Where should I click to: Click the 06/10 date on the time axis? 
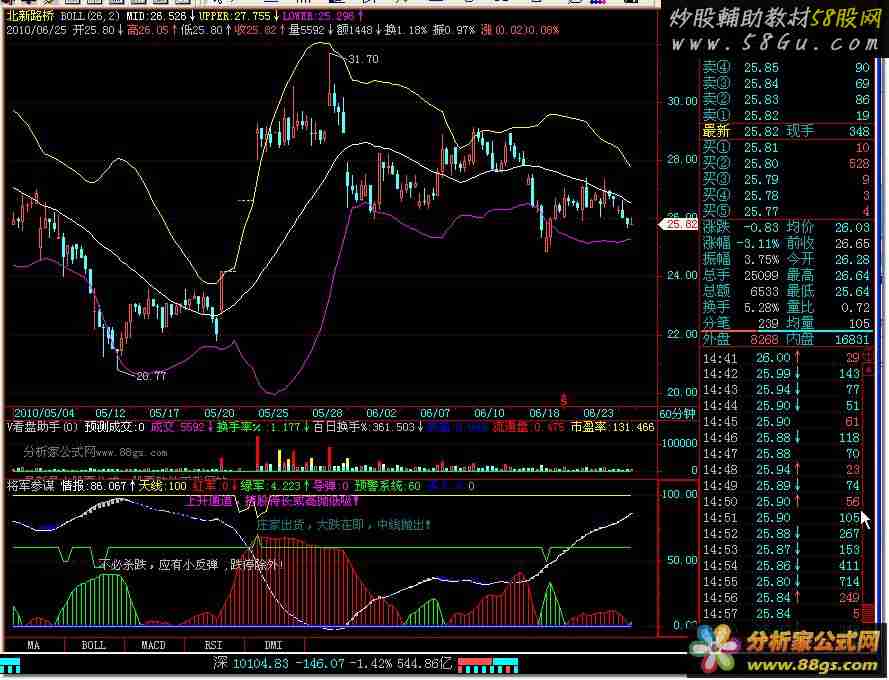tap(489, 413)
